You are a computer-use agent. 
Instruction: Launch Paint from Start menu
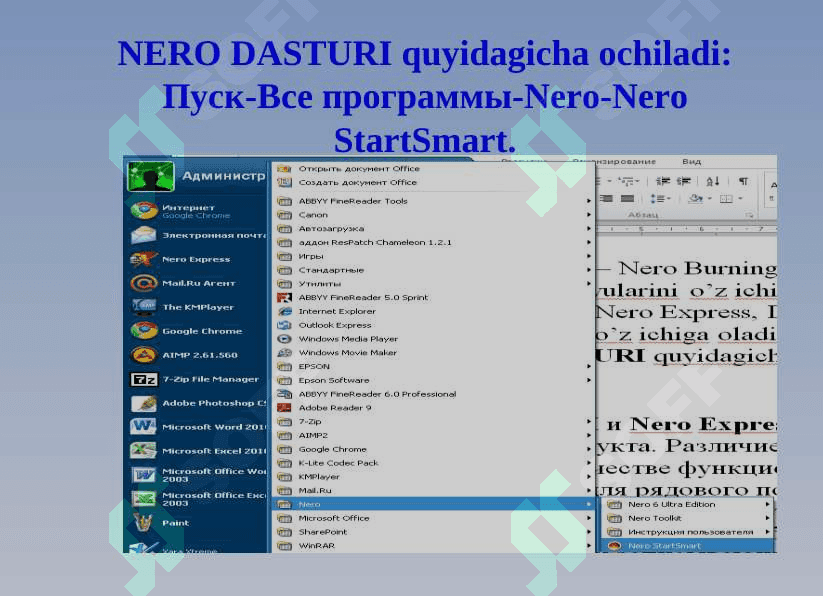coord(197,523)
